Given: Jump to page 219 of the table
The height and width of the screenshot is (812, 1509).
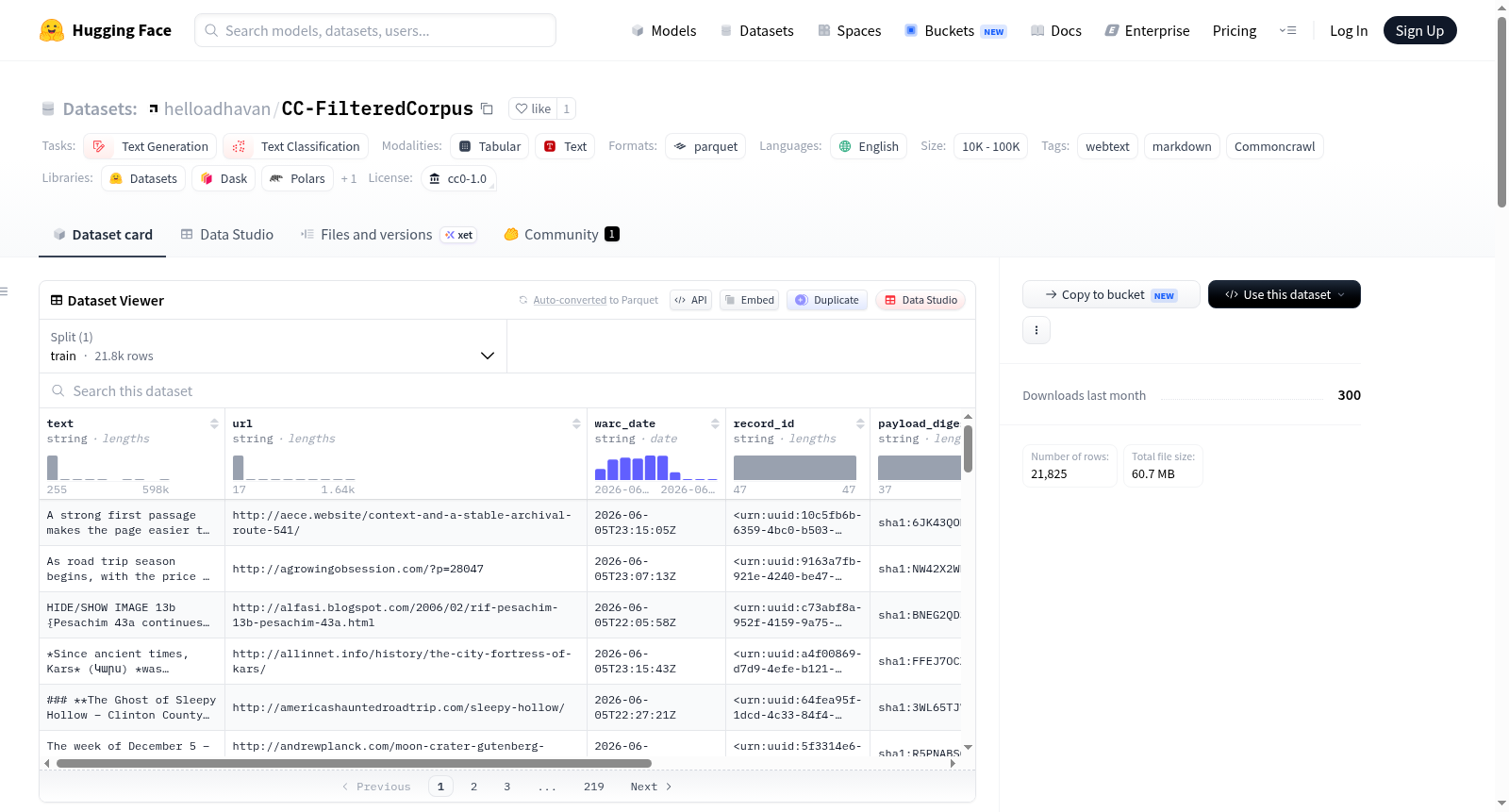Looking at the screenshot, I should click(593, 787).
